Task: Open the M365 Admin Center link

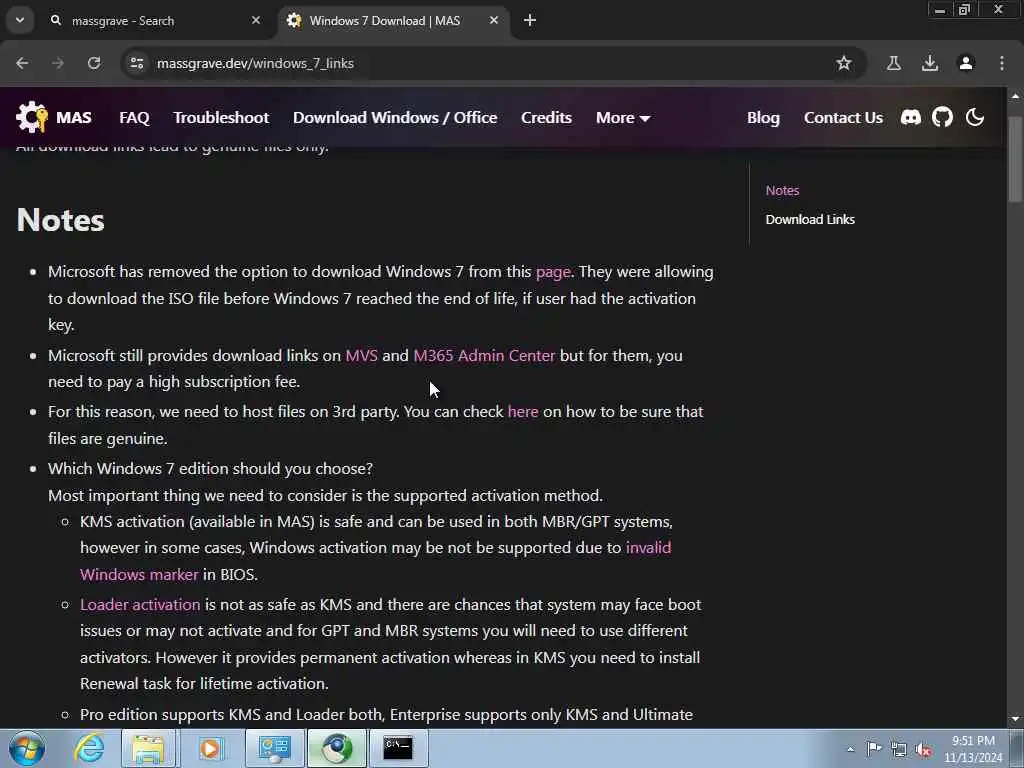Action: (x=484, y=355)
